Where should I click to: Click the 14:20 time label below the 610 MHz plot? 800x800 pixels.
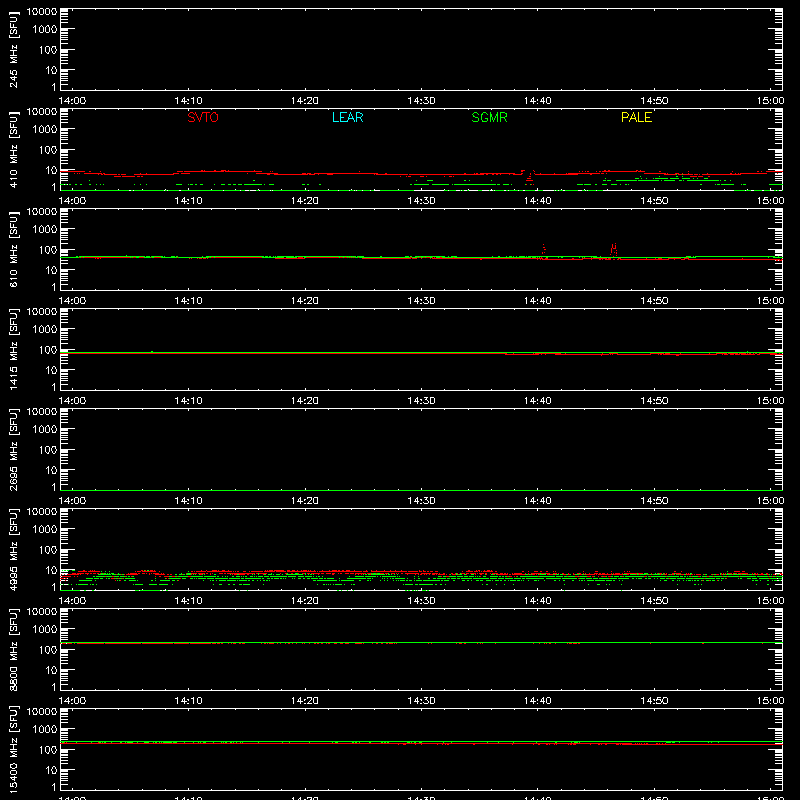coord(305,301)
